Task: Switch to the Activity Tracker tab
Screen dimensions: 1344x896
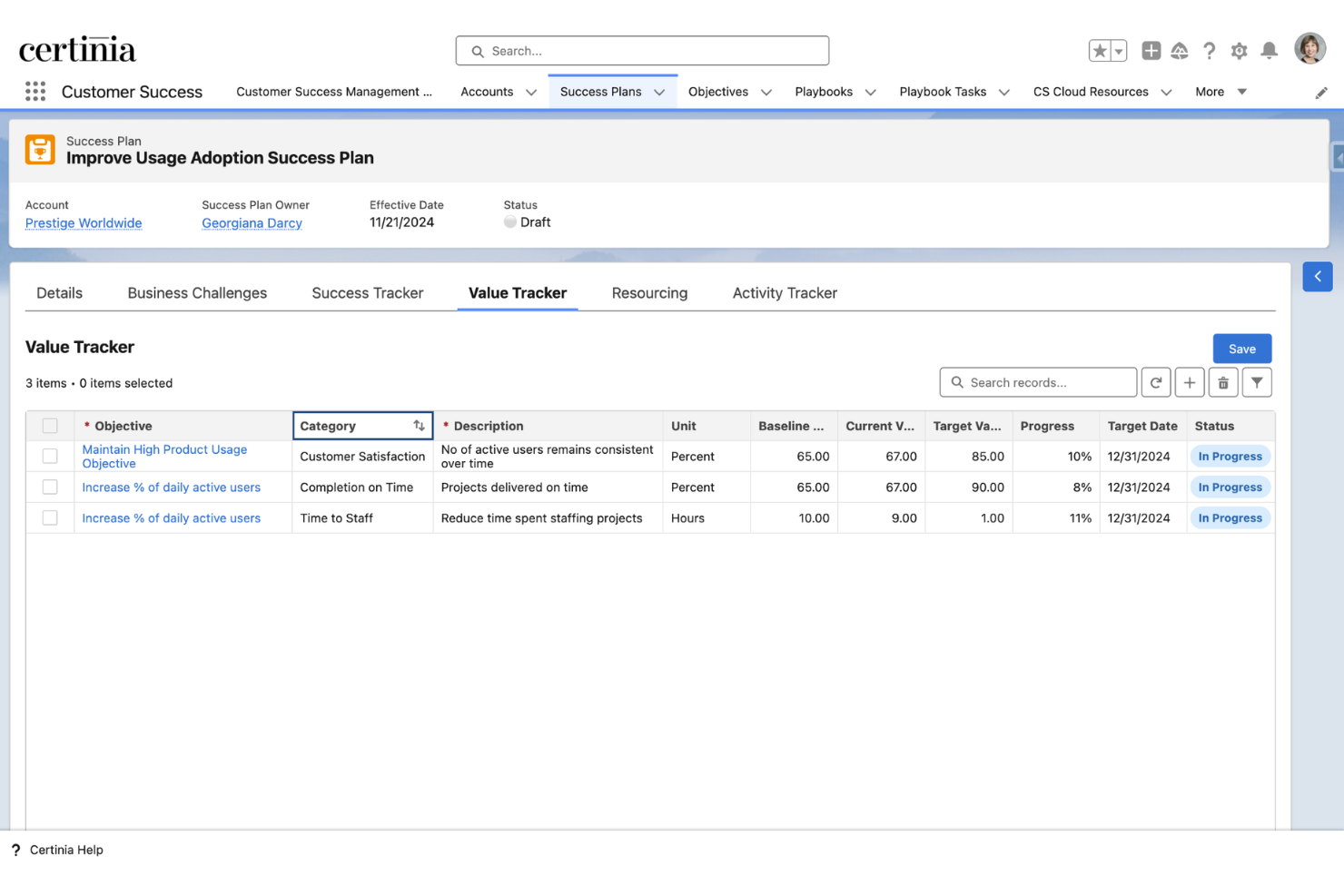Action: (x=785, y=293)
